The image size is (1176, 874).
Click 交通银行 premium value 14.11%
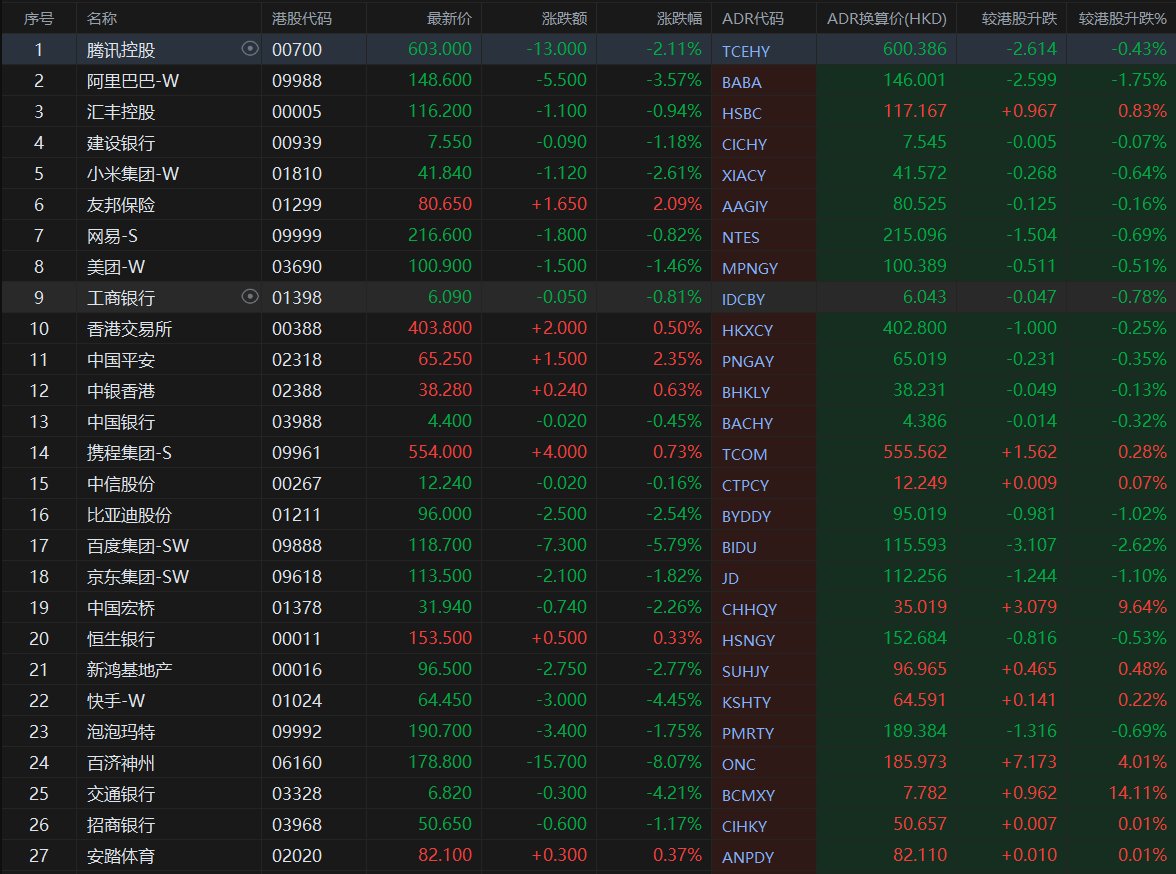coord(1139,794)
